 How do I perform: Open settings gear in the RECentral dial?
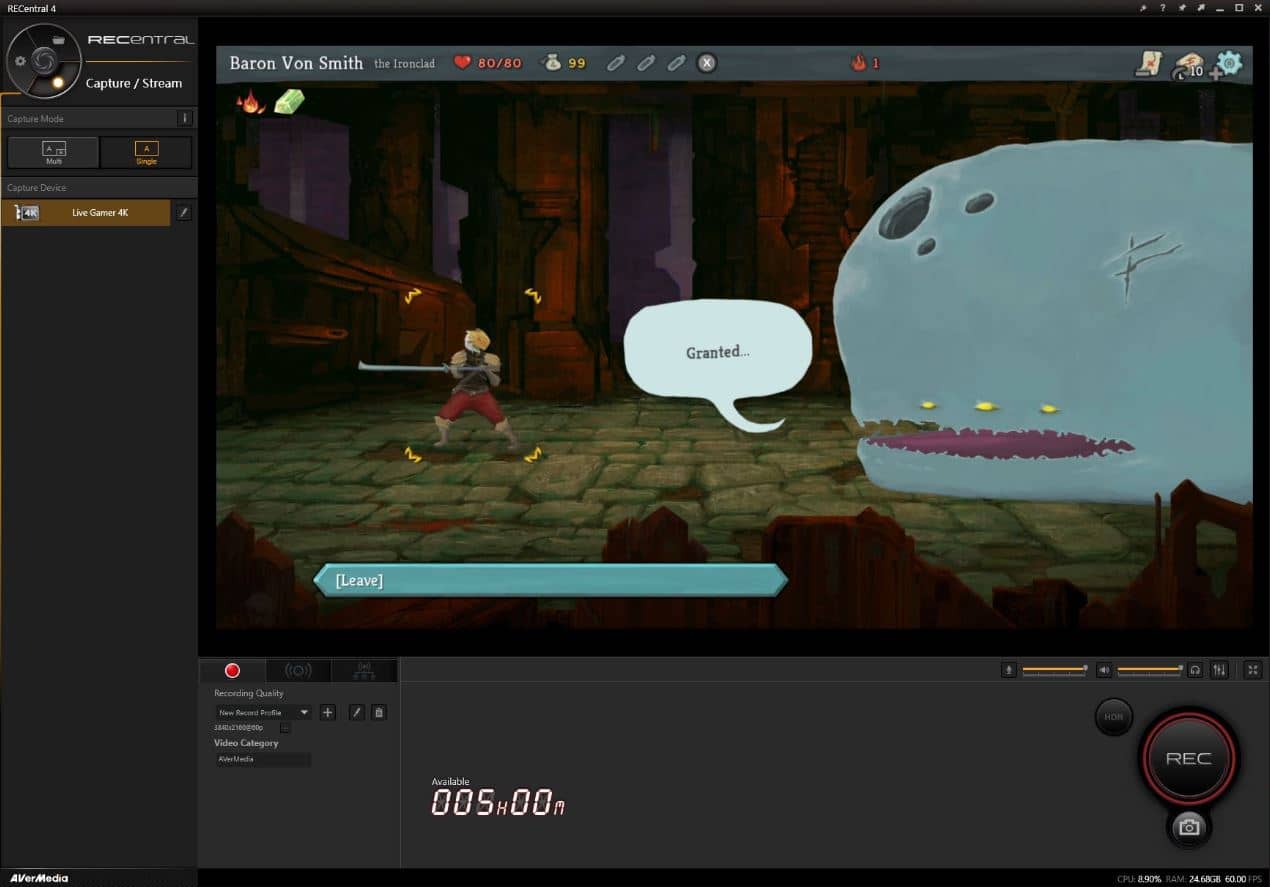pyautogui.click(x=20, y=61)
